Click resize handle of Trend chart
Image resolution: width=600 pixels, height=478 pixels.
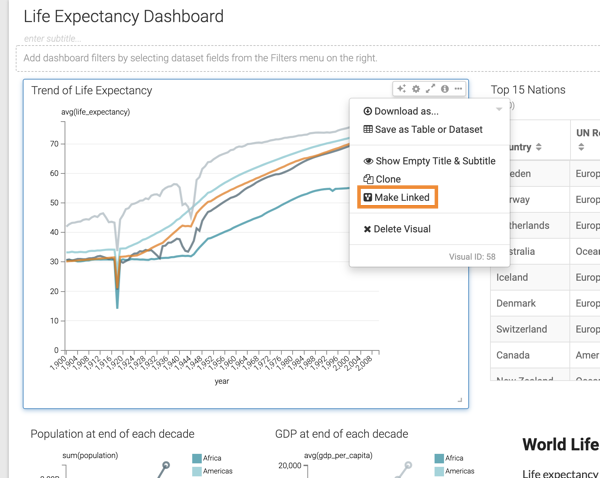[460, 400]
